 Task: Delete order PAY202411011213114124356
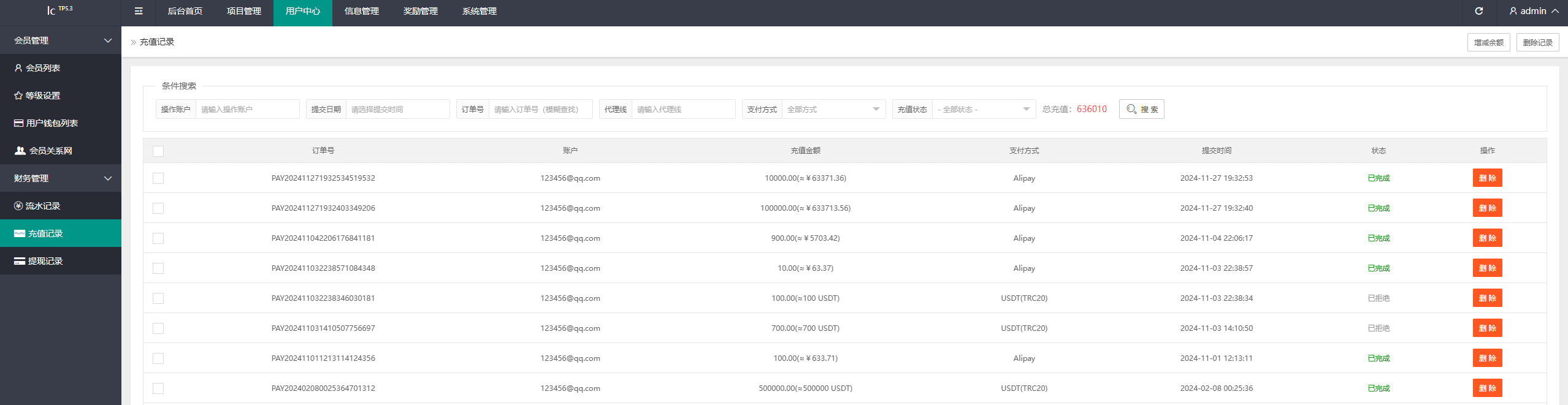pos(1487,358)
